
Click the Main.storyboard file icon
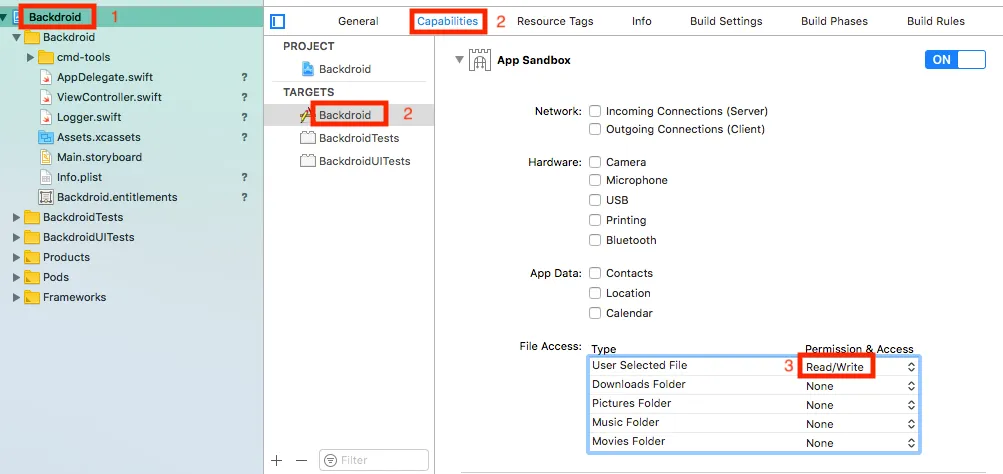[x=46, y=157]
